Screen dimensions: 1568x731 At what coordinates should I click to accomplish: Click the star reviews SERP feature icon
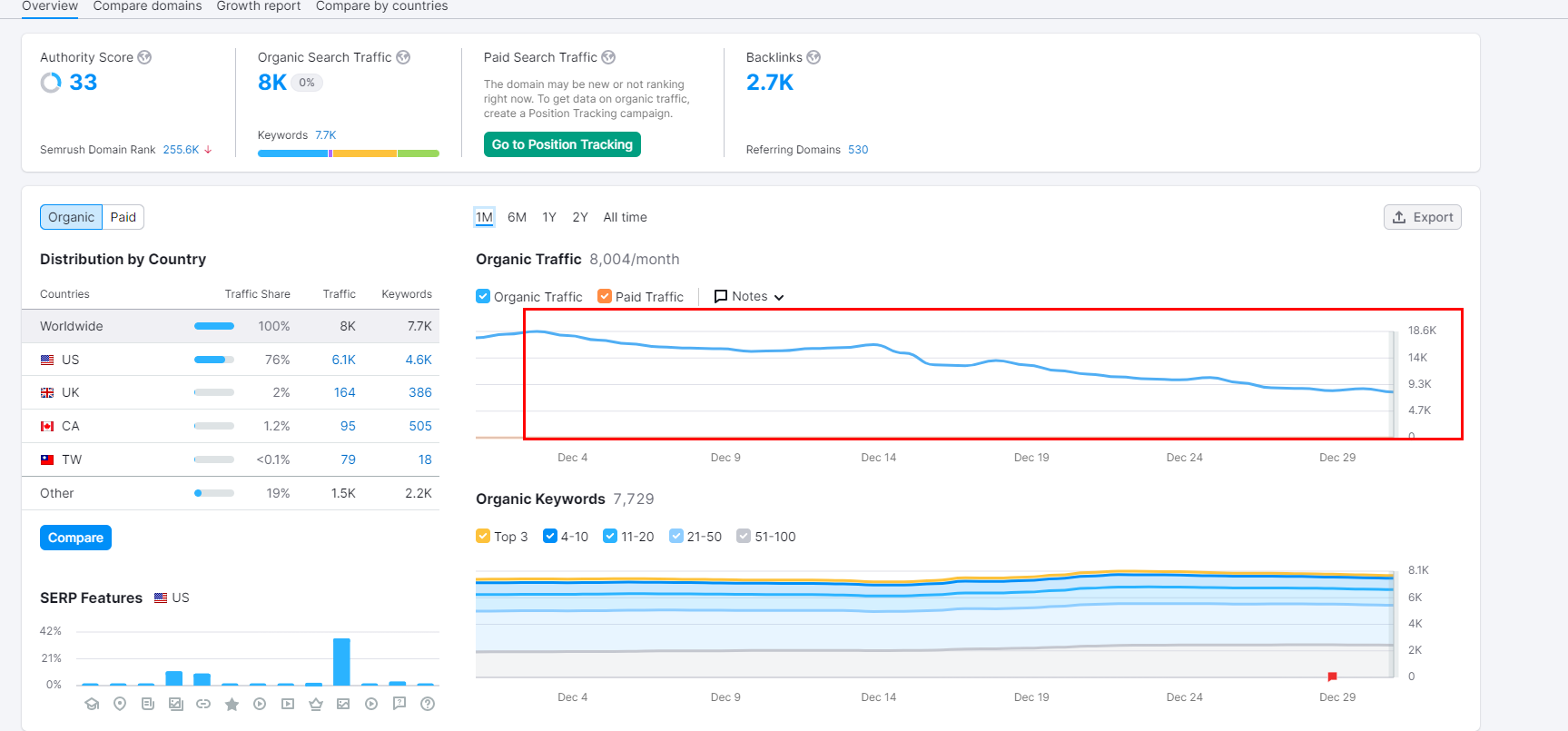coord(232,704)
